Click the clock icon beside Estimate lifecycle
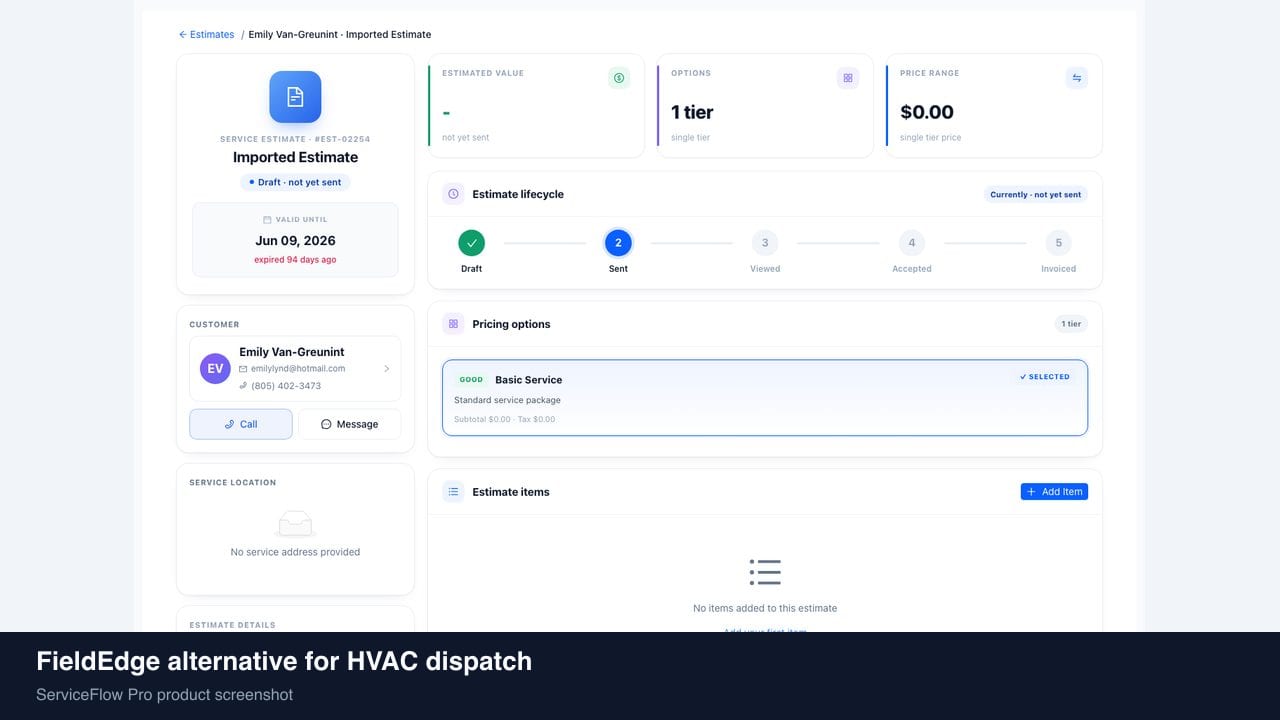The height and width of the screenshot is (720, 1280). (453, 194)
